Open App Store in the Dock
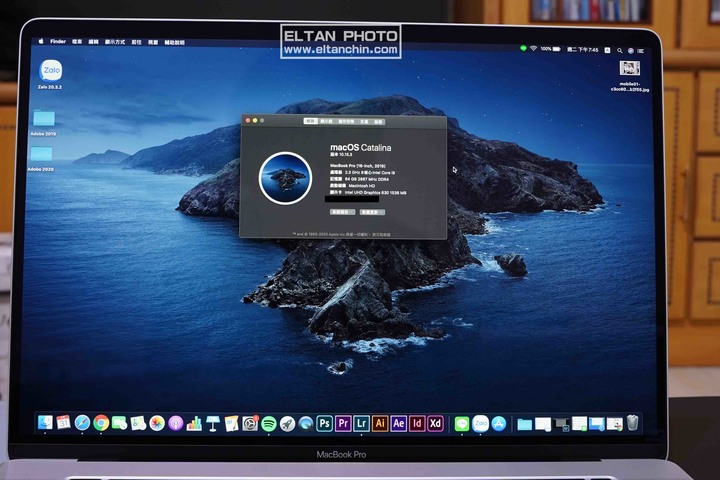 [499, 424]
